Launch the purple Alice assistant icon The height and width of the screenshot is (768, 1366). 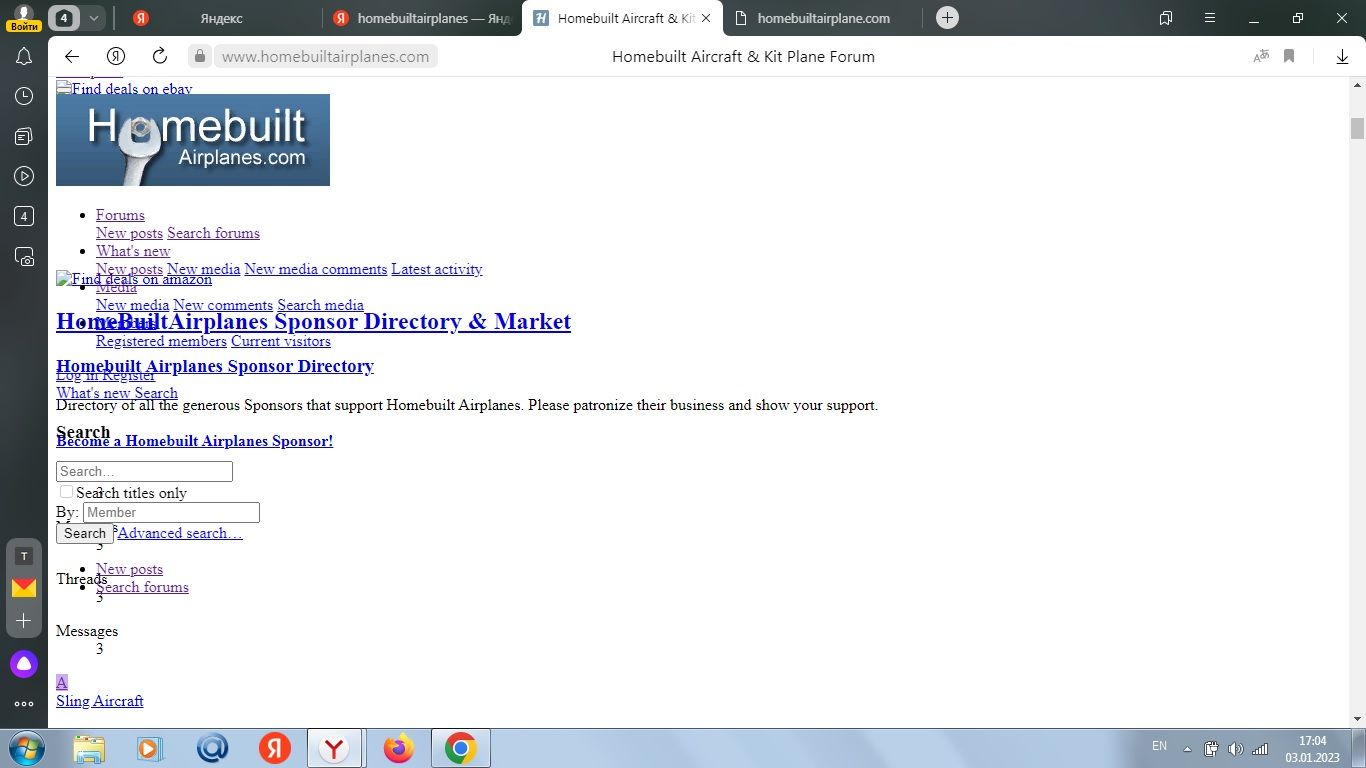[x=24, y=664]
